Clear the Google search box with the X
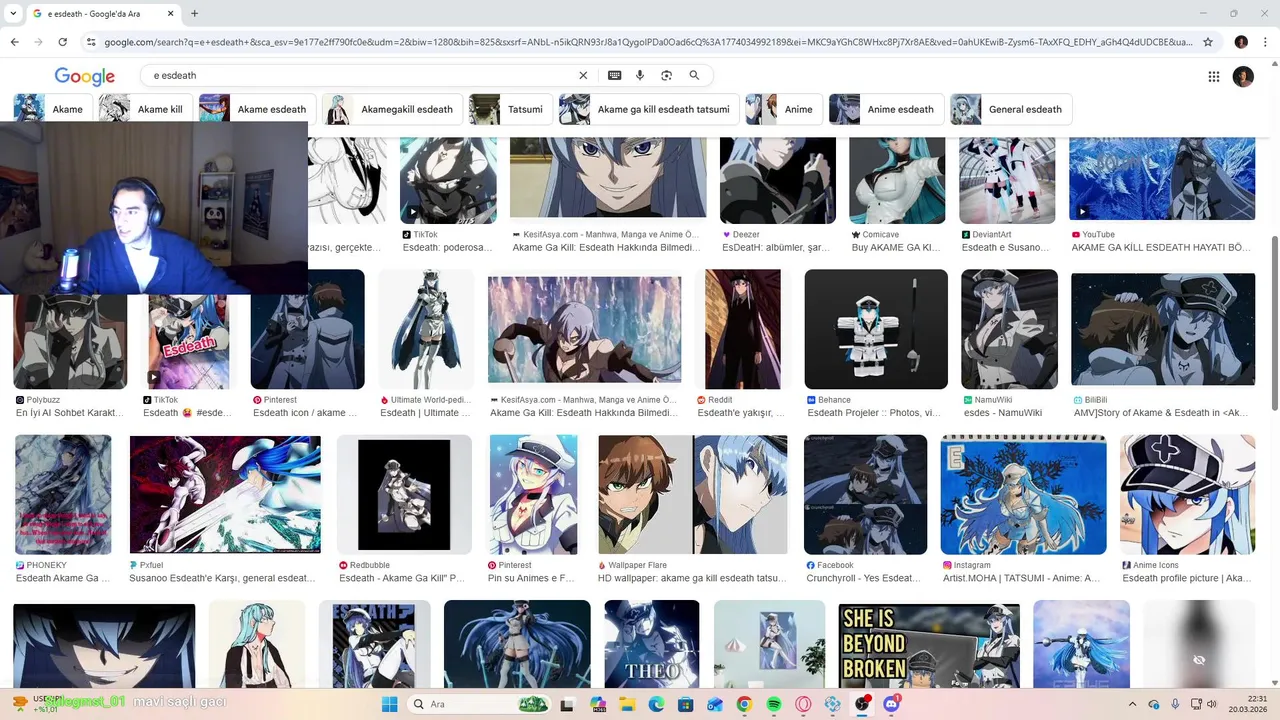1280x720 pixels. tap(583, 75)
